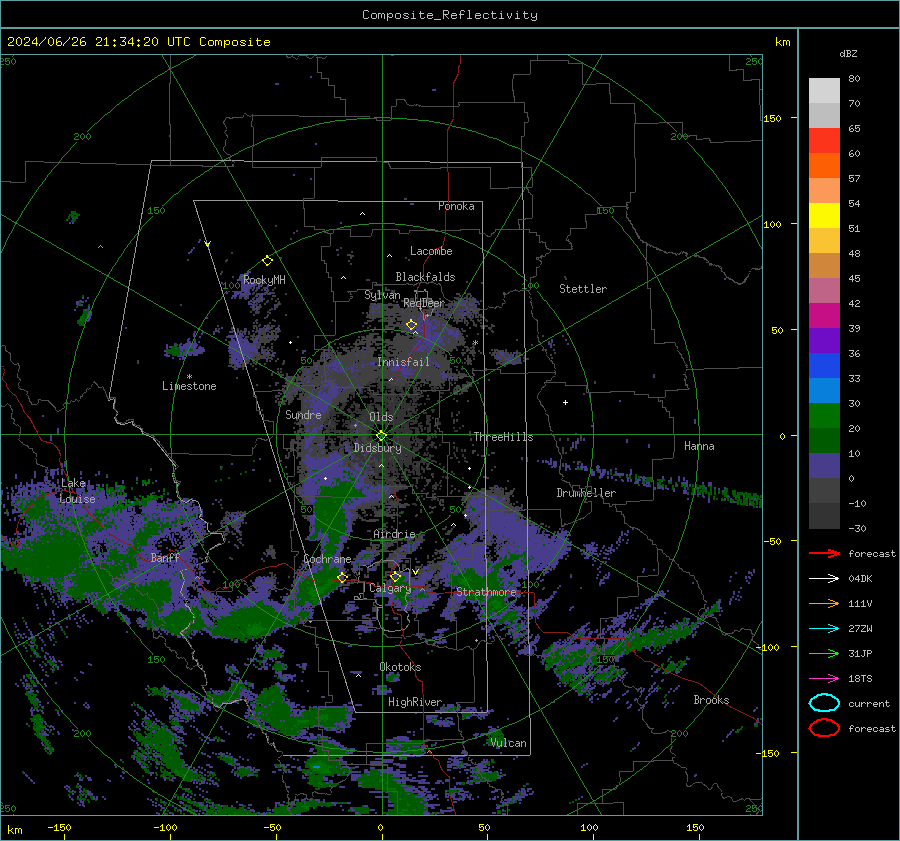Click the Innisfail map label
This screenshot has height=841, width=900.
[x=404, y=362]
